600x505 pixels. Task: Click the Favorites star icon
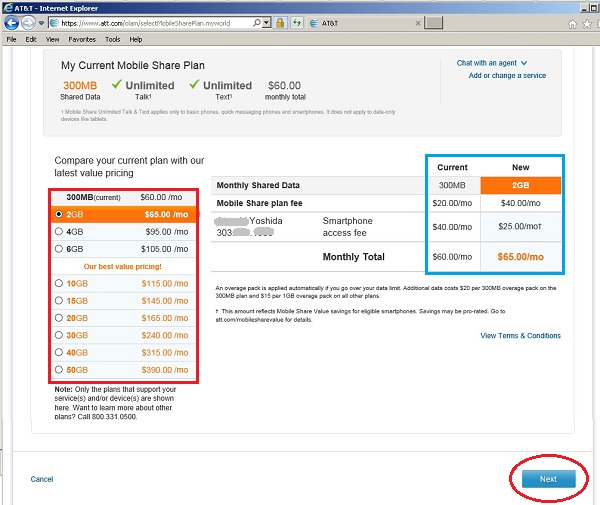pos(587,24)
